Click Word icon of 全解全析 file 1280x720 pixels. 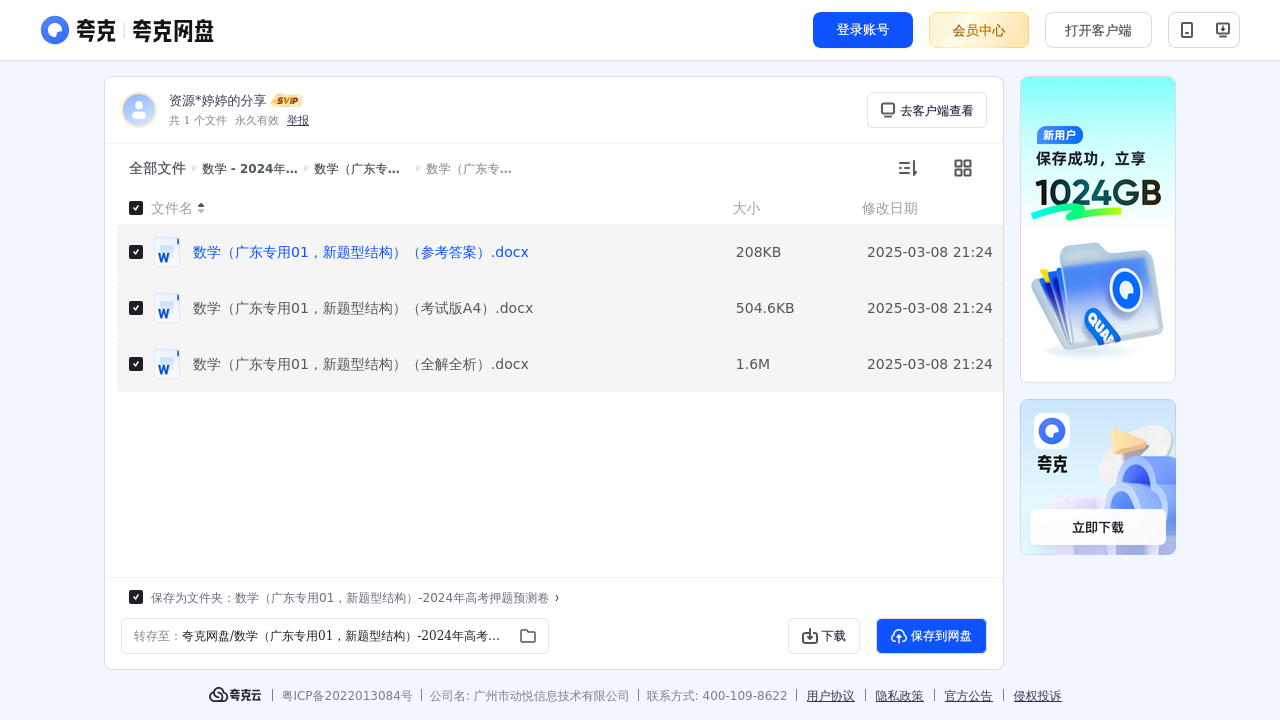[167, 364]
